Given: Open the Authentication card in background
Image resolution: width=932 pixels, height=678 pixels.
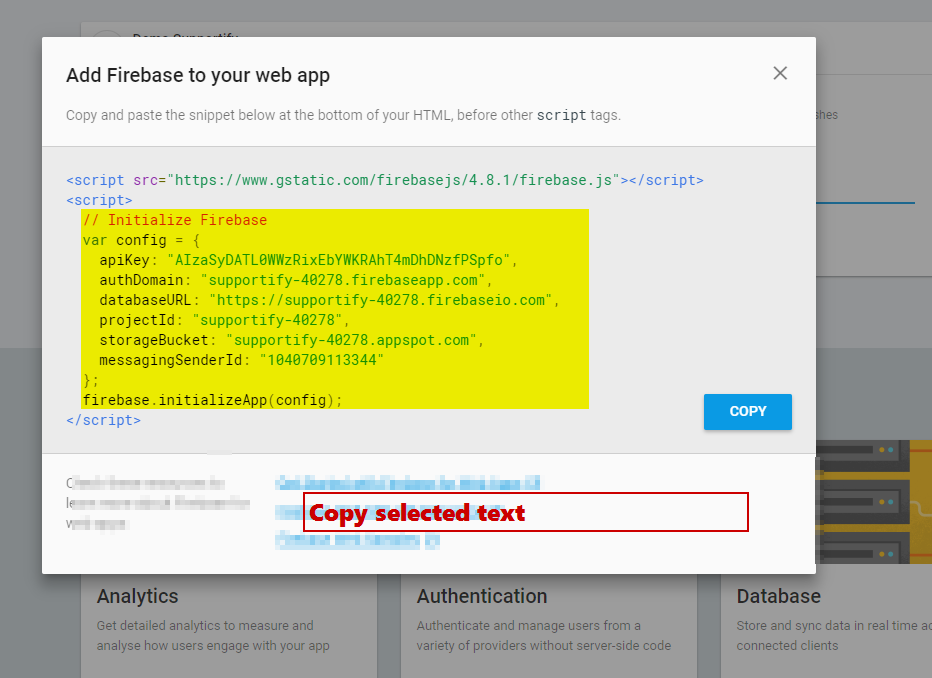Looking at the screenshot, I should coord(549,626).
